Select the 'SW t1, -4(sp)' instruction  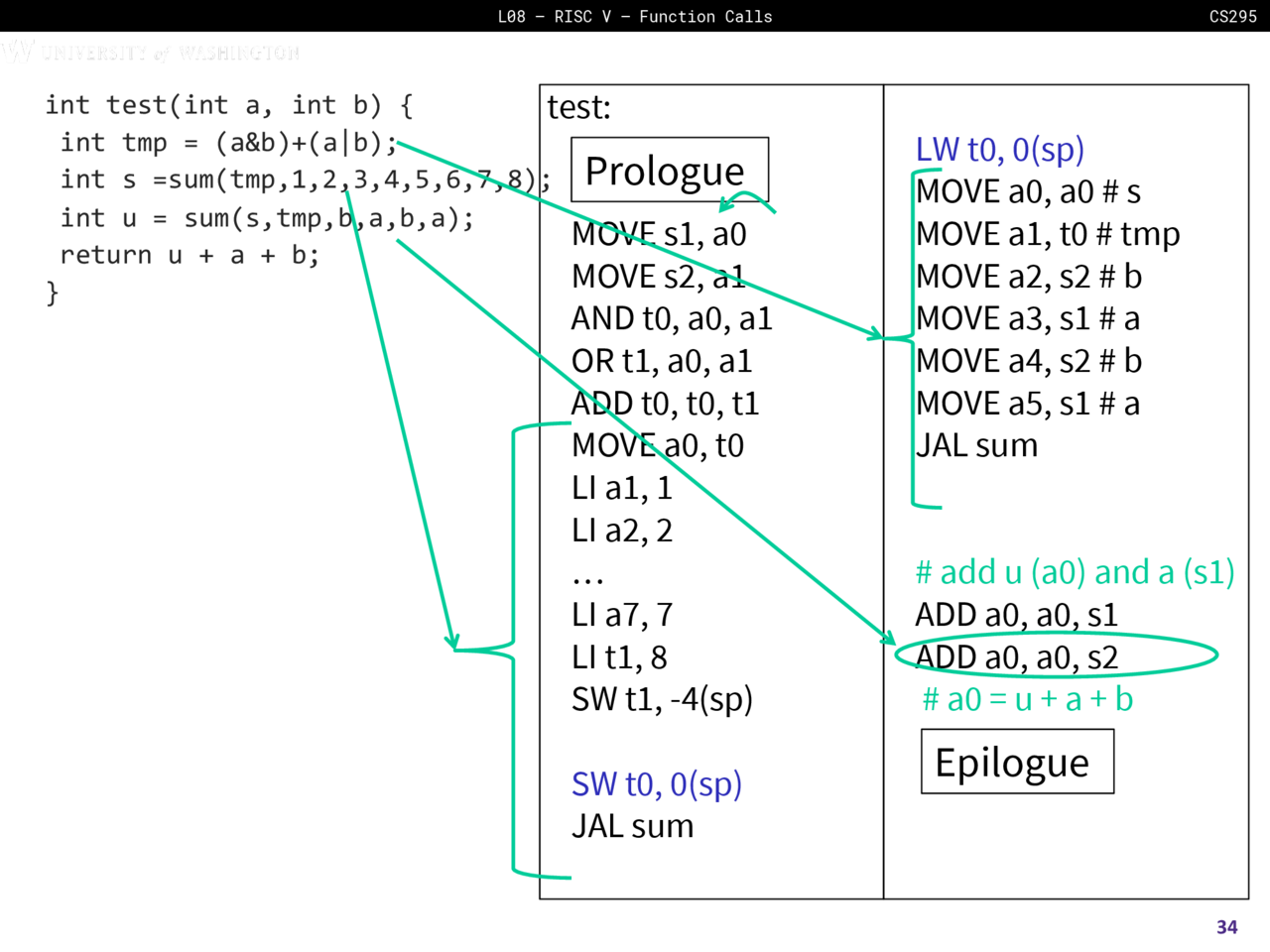coord(662,699)
